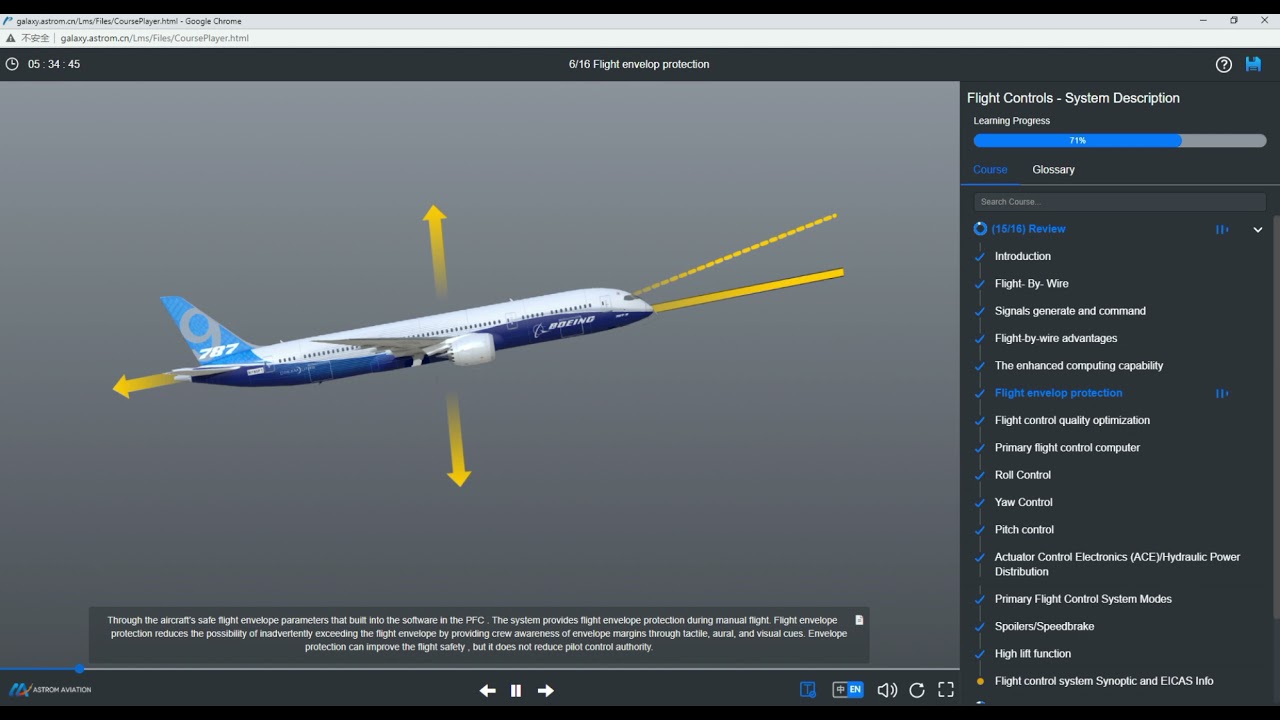Open Signals generate and command lesson
This screenshot has width=1280, height=720.
pos(1070,311)
